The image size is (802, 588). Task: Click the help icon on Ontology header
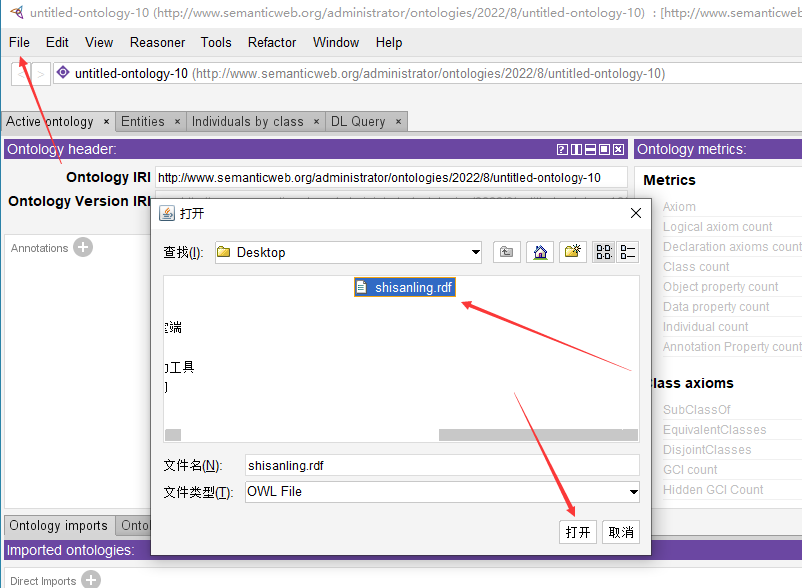coord(562,149)
